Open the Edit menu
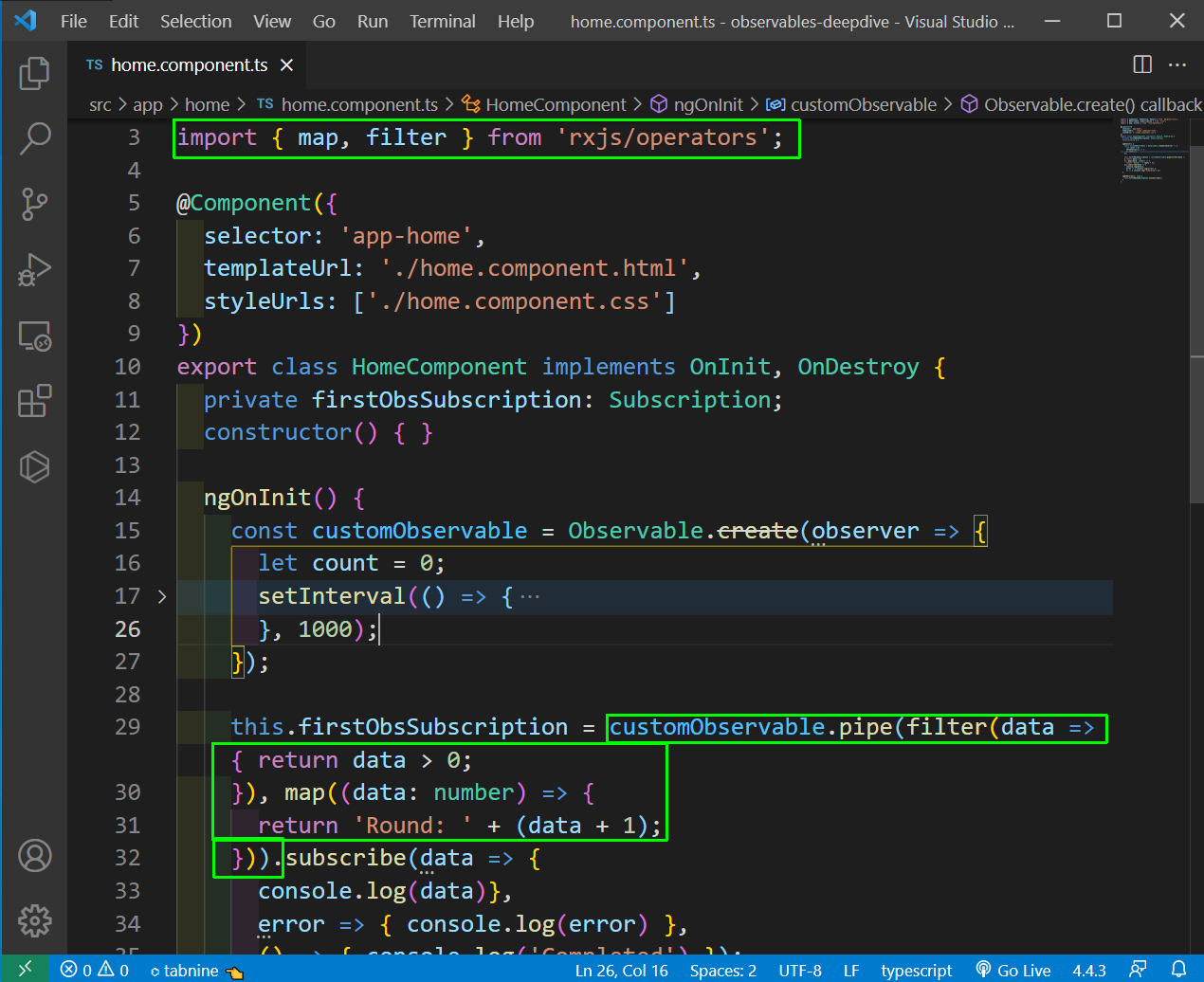1204x982 pixels. [123, 21]
